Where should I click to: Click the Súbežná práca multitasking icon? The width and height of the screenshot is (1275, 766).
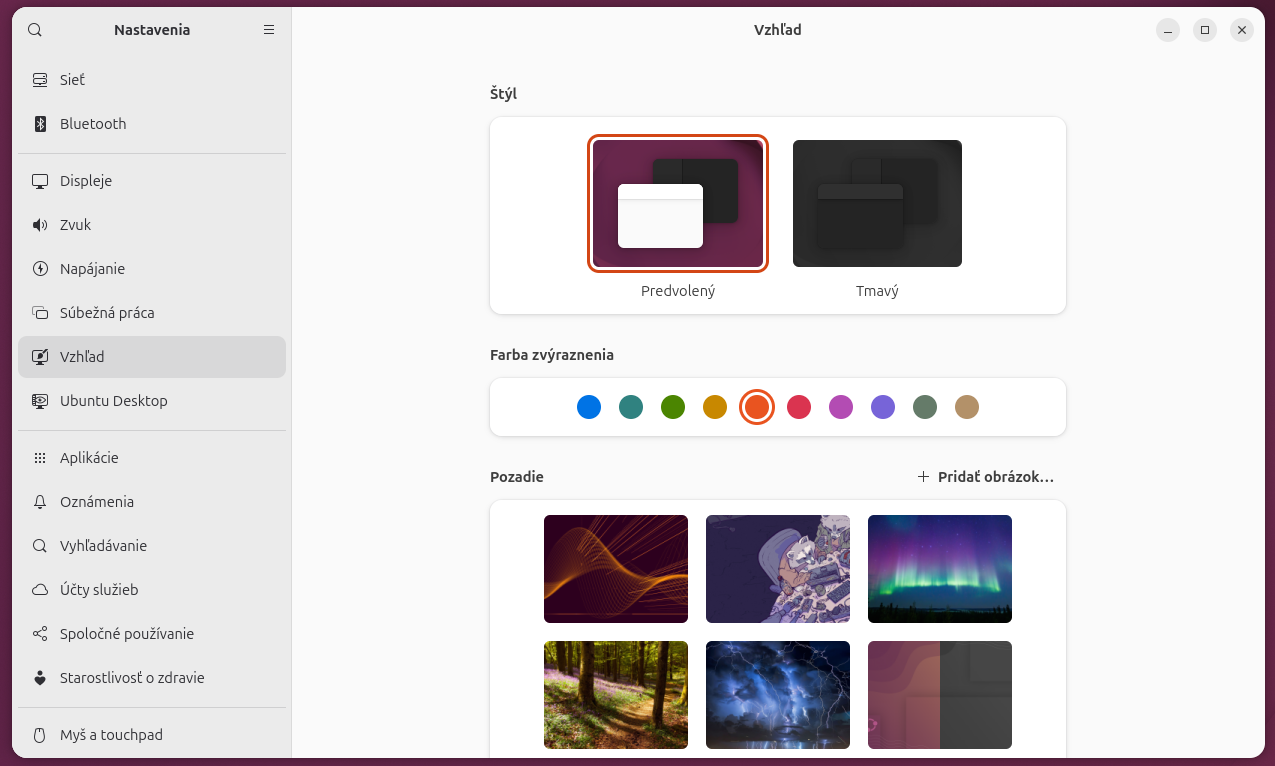pos(40,313)
